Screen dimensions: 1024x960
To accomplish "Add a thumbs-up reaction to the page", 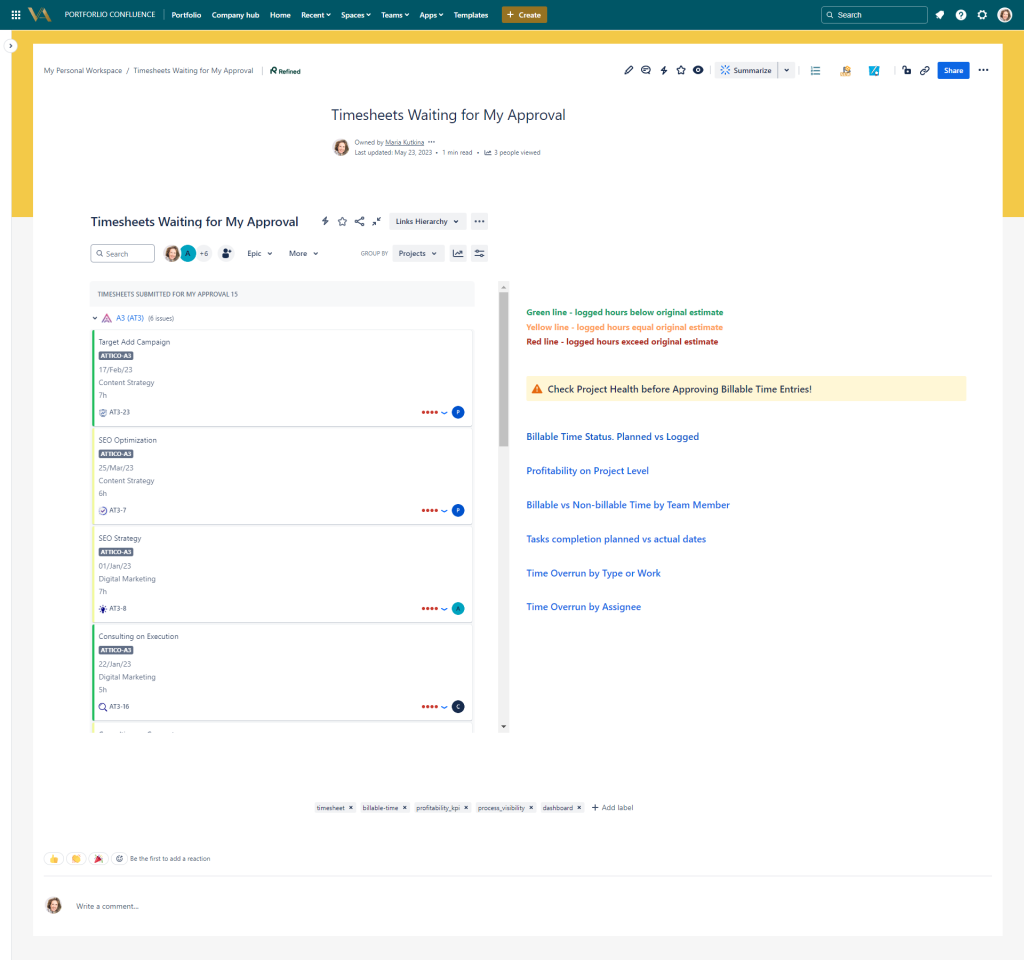I will click(53, 858).
